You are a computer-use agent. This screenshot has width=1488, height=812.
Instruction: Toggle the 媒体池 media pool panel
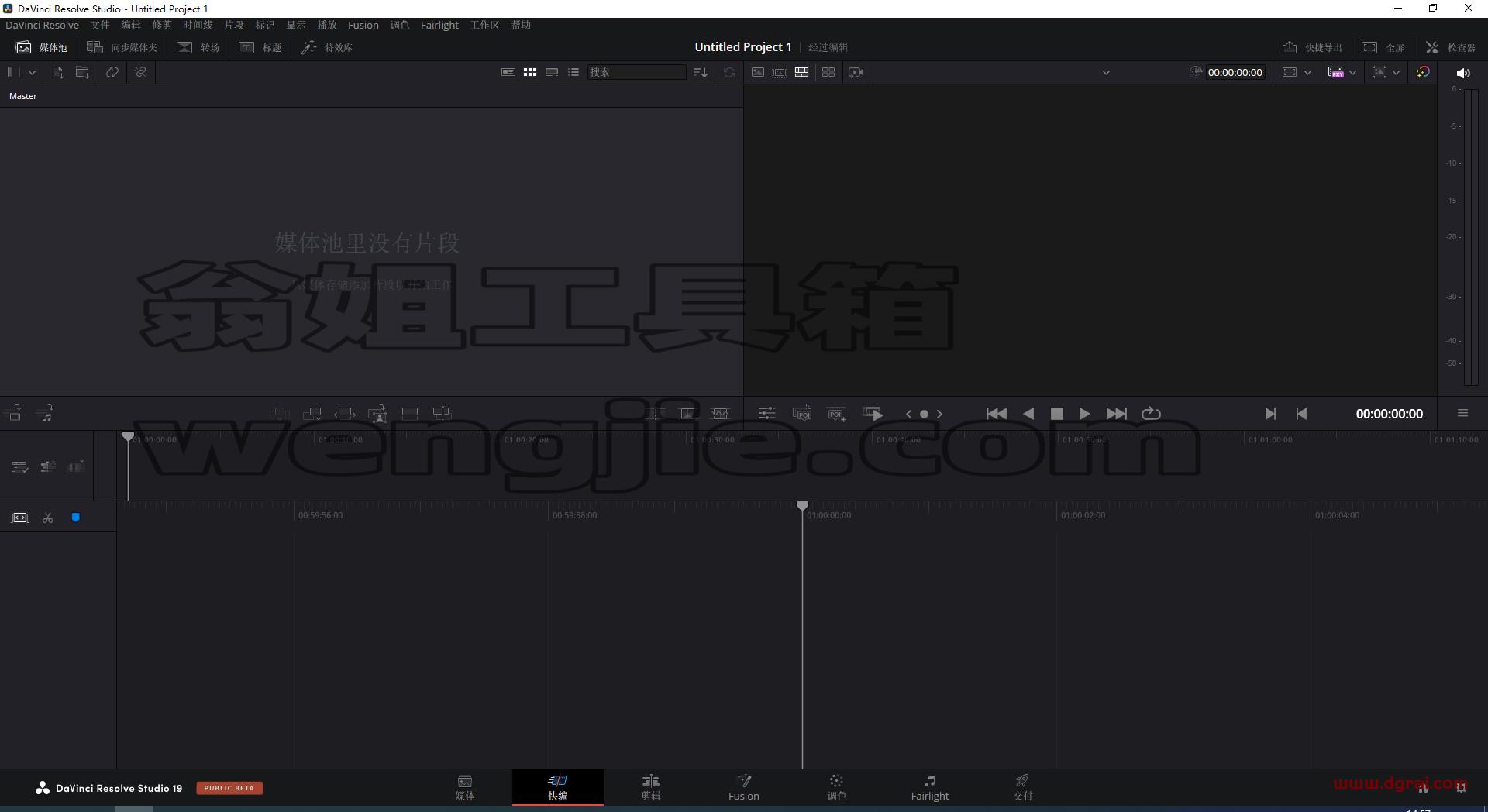point(41,47)
